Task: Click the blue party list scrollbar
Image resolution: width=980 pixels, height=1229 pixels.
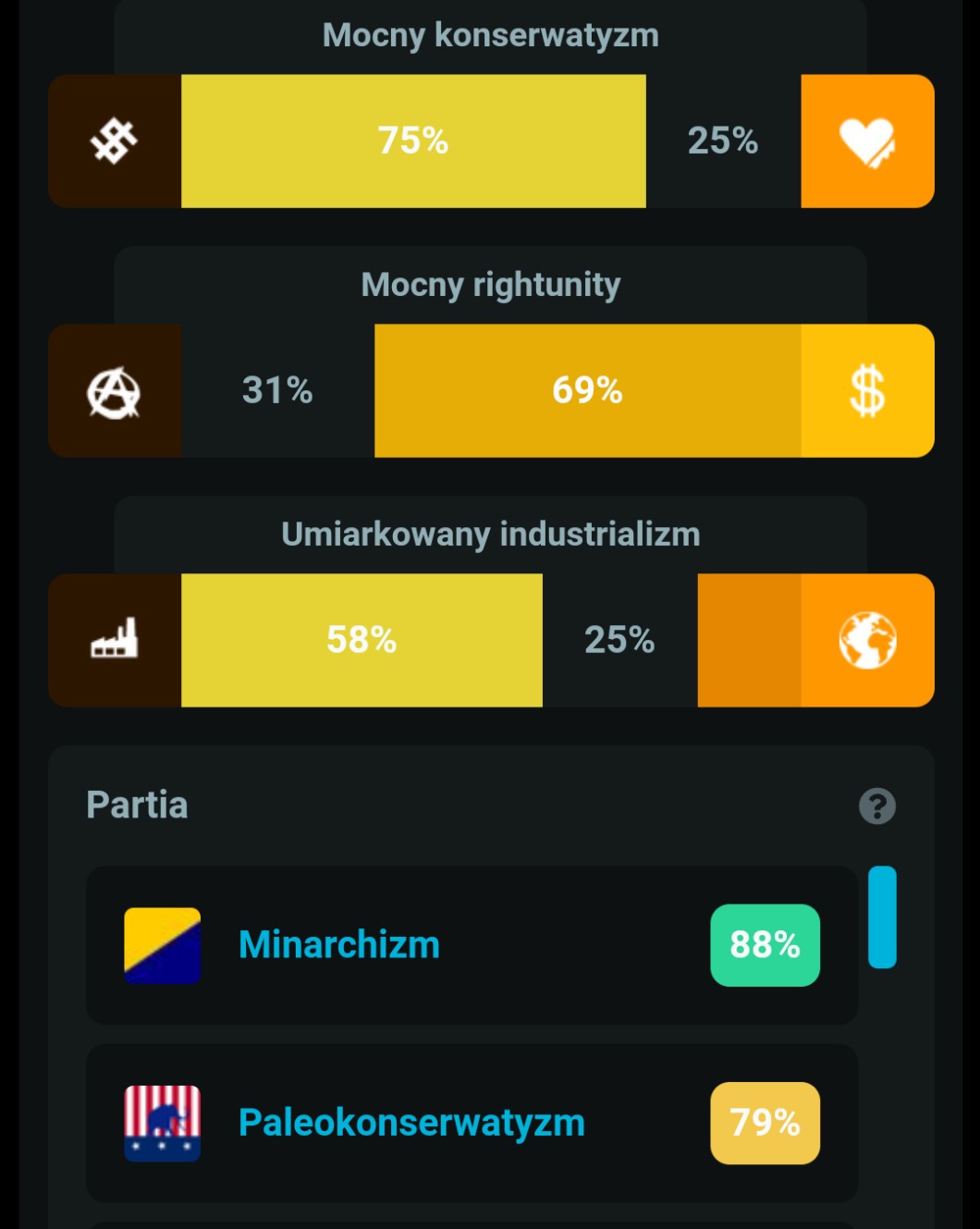Action: point(882,917)
